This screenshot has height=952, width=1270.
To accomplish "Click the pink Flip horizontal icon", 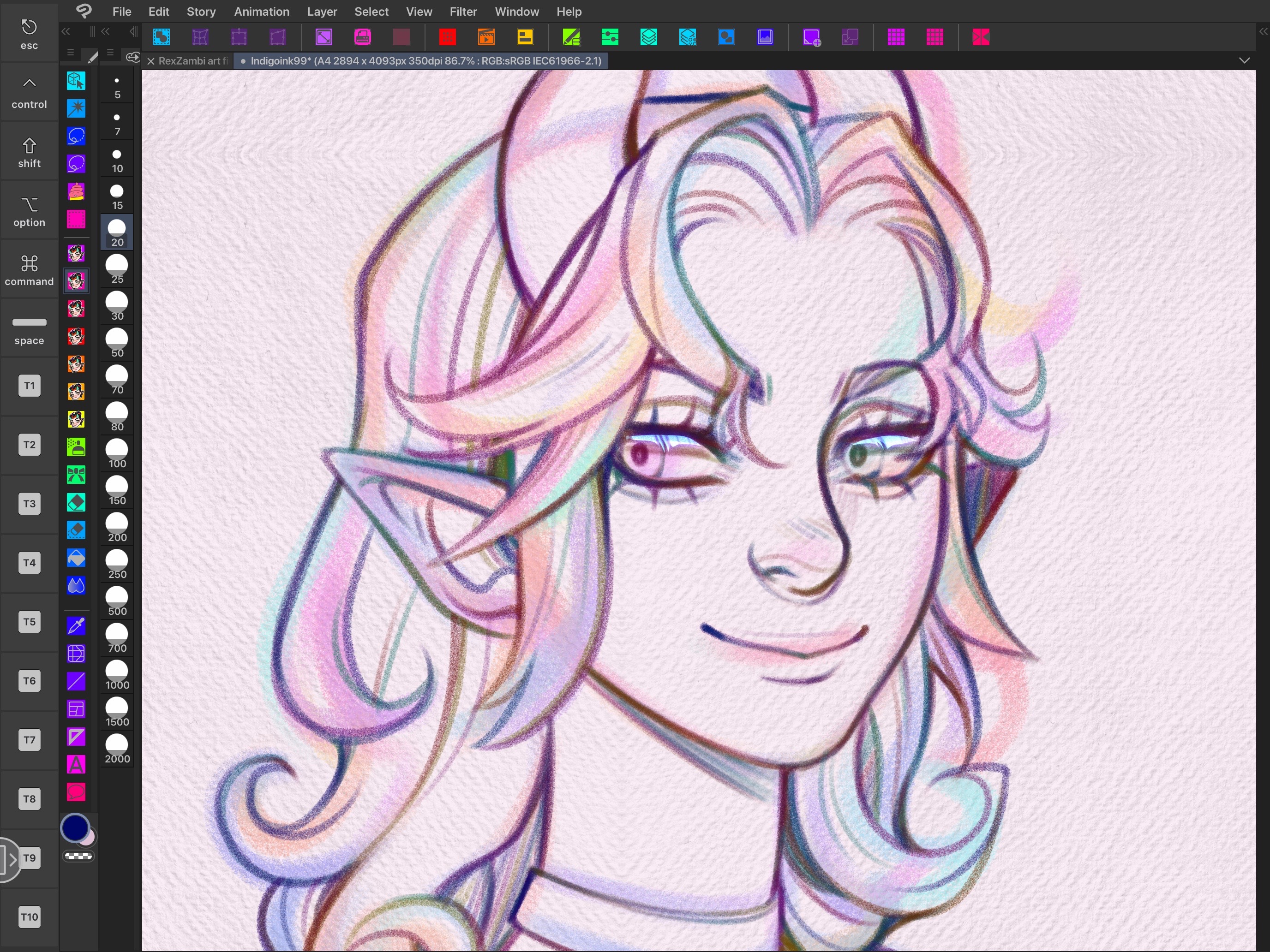I will 981,37.
